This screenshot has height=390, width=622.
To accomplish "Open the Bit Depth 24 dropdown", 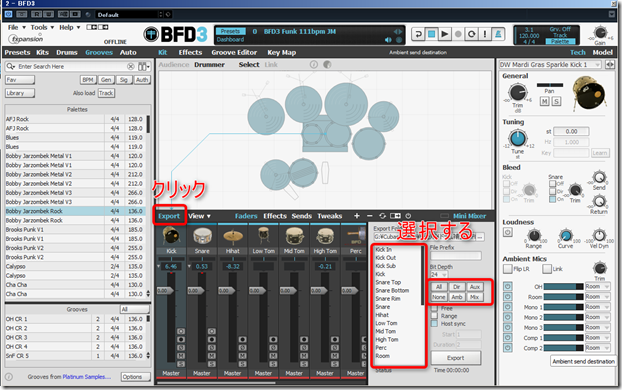I will pyautogui.click(x=439, y=275).
